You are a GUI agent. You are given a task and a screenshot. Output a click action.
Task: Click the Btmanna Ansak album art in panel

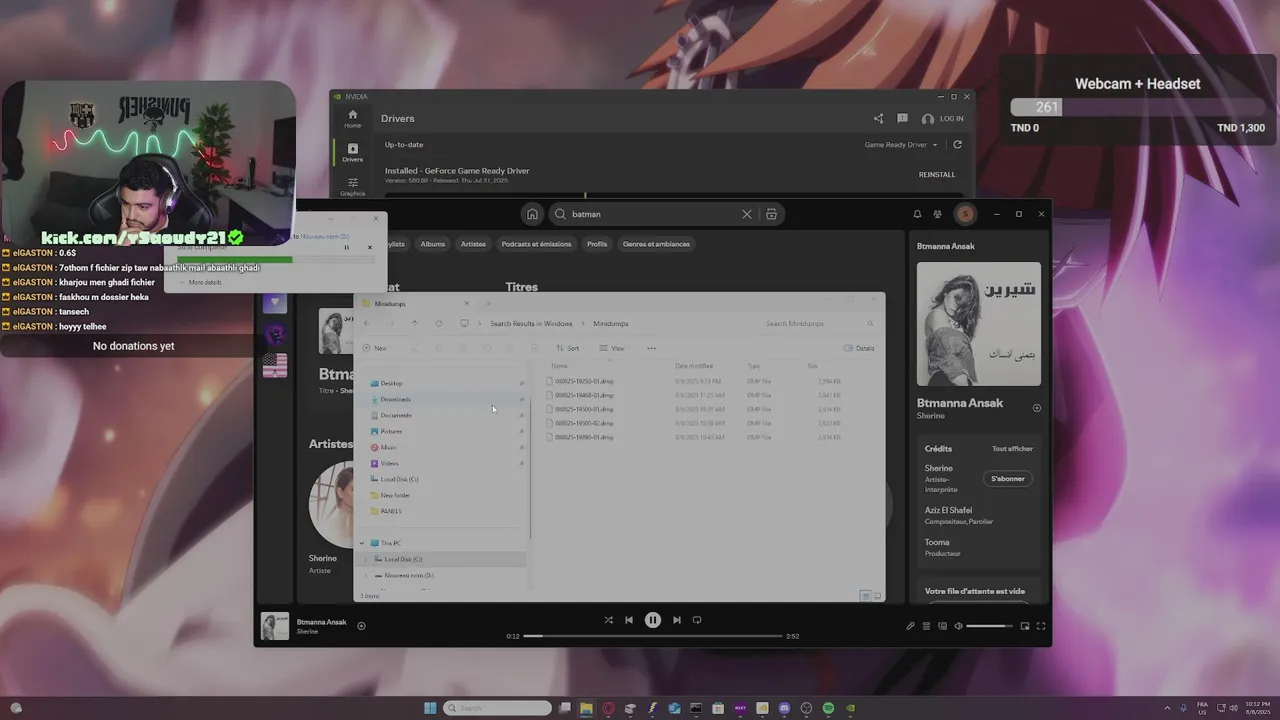click(978, 324)
